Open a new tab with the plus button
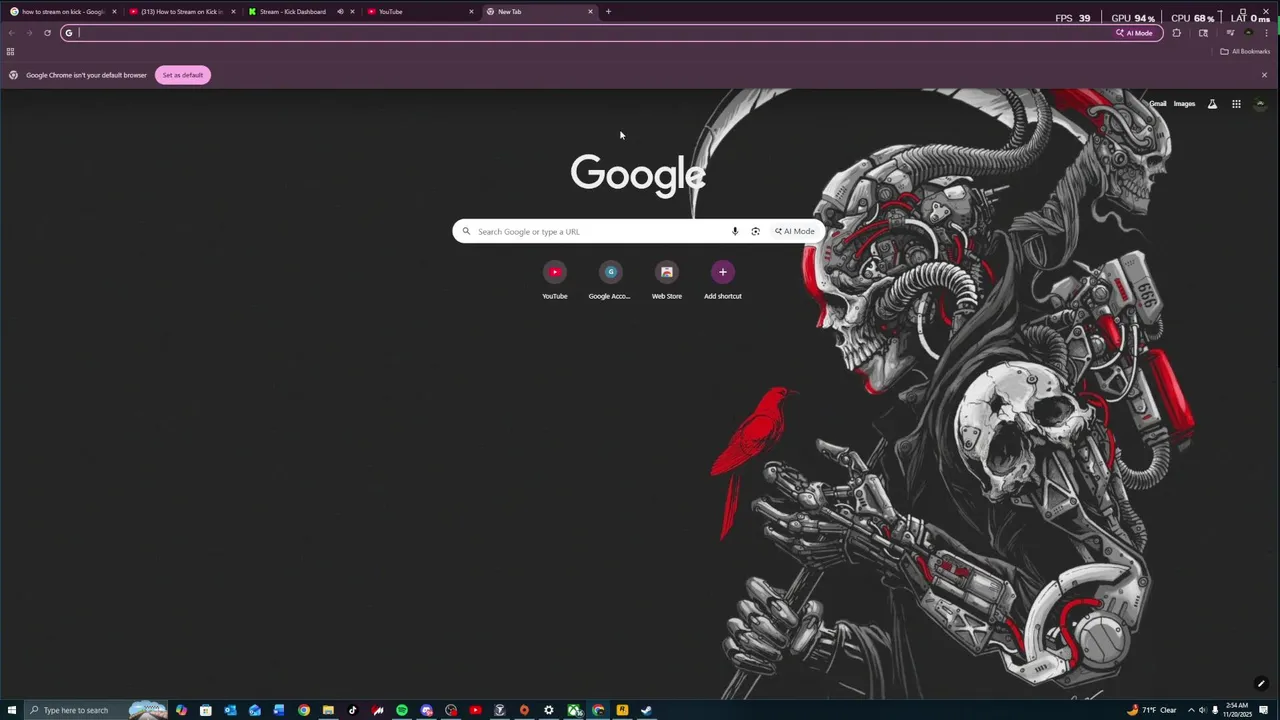Viewport: 1280px width, 720px height. [x=608, y=12]
